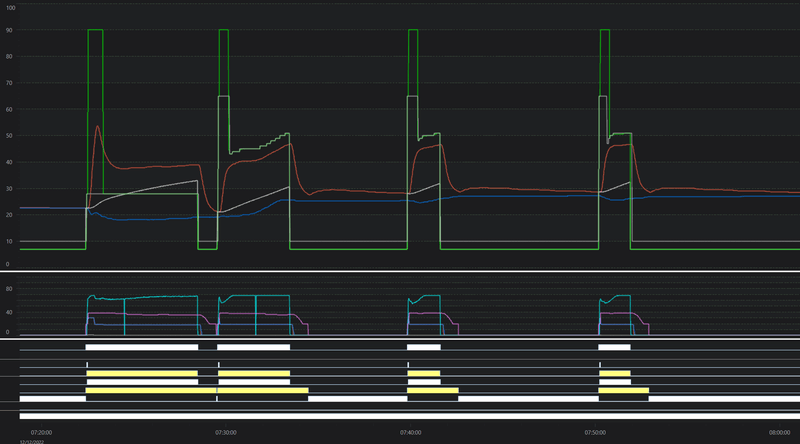Select the green 90-level spike just before 07:30:00

[223, 30]
